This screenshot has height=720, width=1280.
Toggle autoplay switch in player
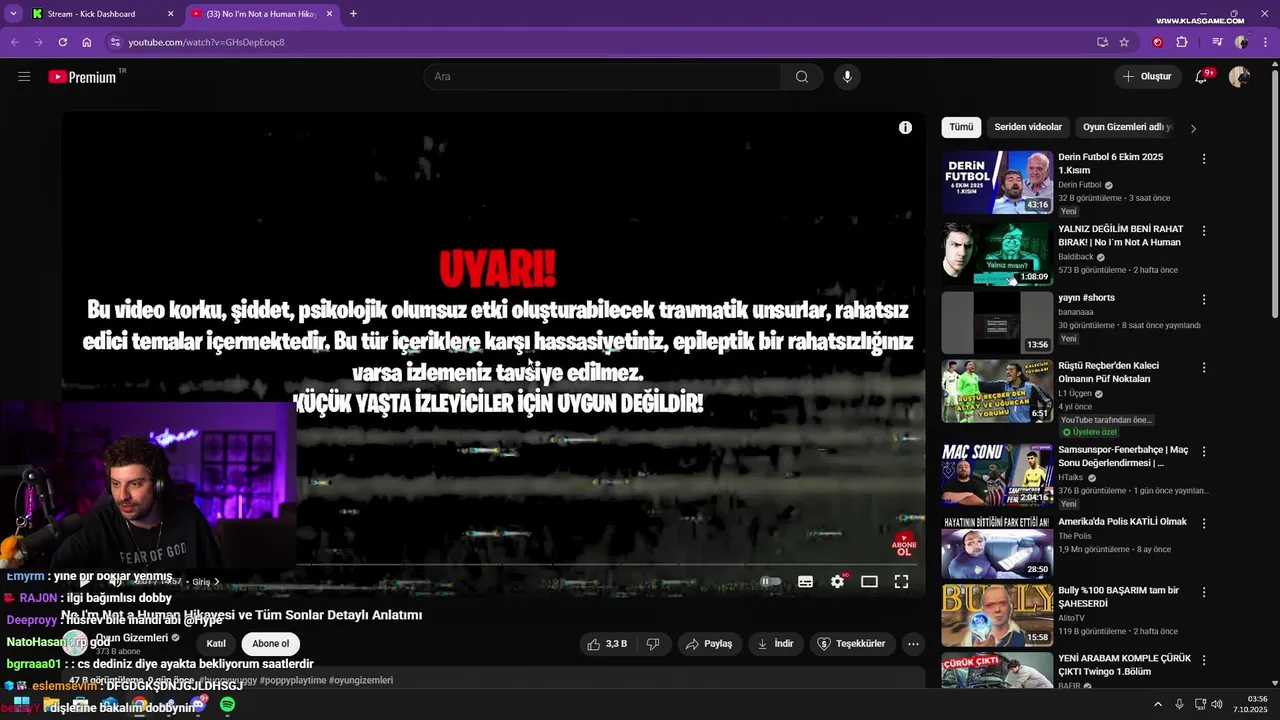tap(770, 581)
